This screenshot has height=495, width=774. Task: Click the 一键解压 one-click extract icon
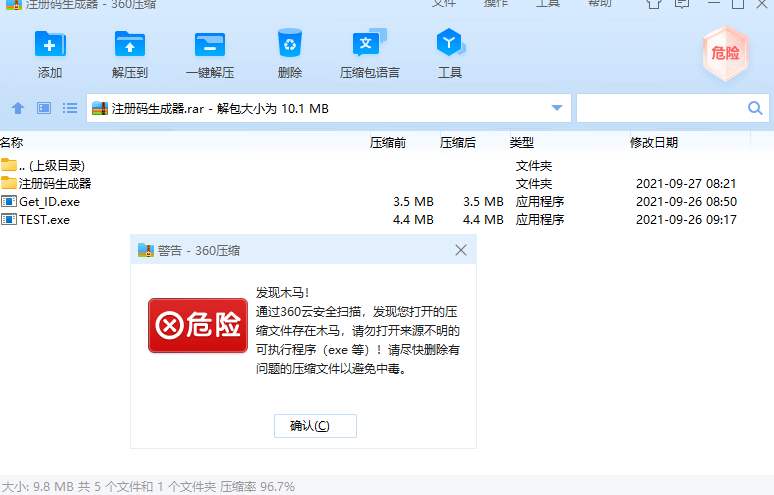[210, 44]
